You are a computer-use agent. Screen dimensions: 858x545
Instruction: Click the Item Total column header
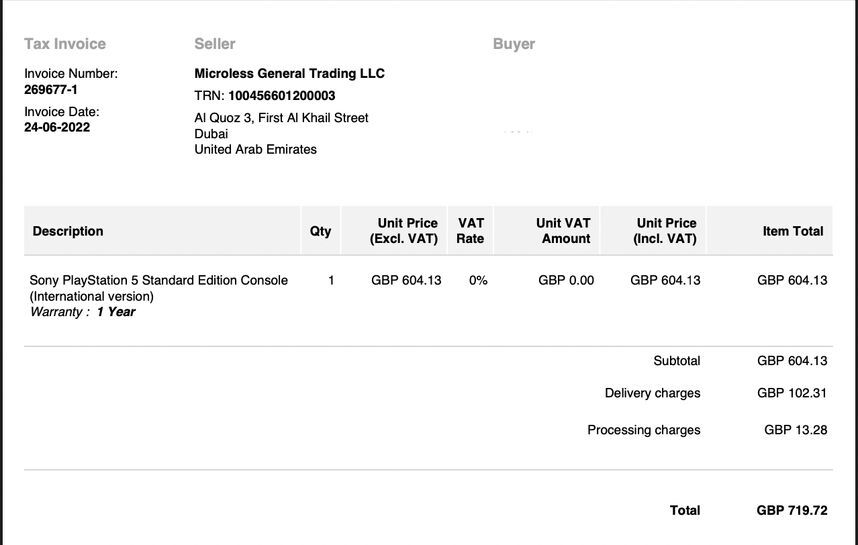tap(793, 231)
